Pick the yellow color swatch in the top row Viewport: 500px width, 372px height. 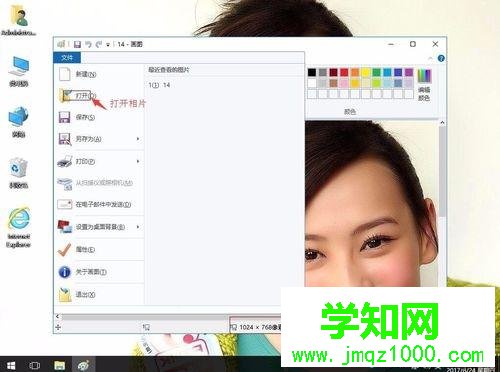pos(366,72)
